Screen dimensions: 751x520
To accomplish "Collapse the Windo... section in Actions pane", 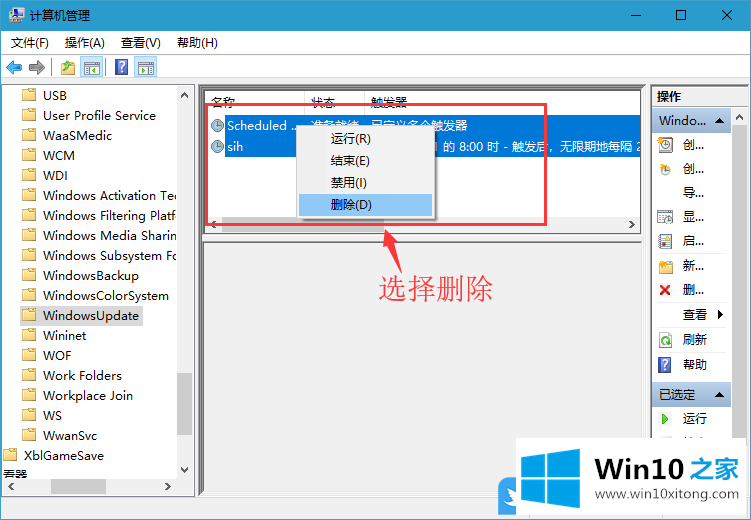I will [x=719, y=121].
